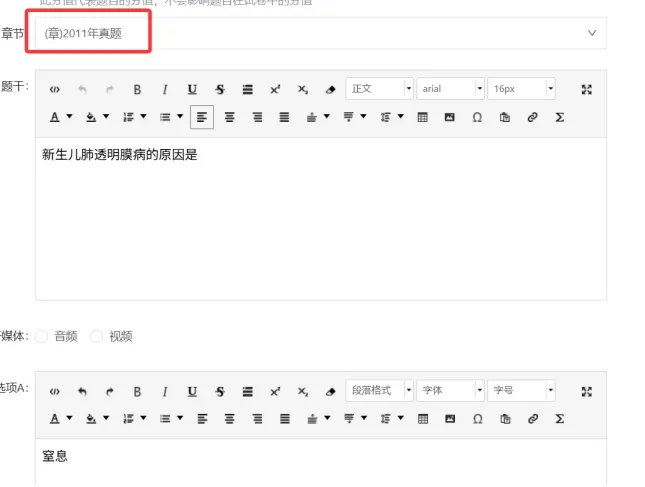Open 字号 size dropdown in 选项A editor
Viewport: 645px width, 487px height.
tap(521, 390)
